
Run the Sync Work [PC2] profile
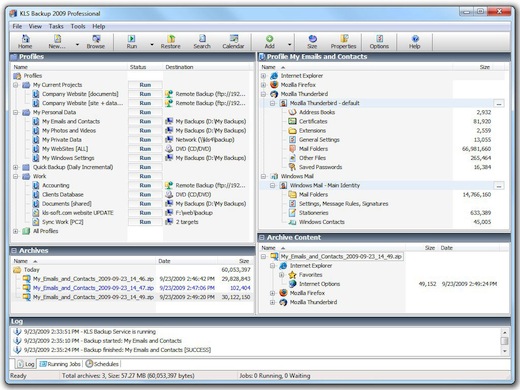pos(145,222)
